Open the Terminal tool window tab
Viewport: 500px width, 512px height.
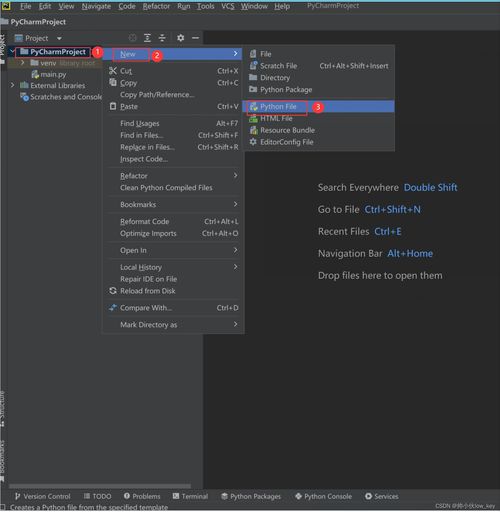190,497
